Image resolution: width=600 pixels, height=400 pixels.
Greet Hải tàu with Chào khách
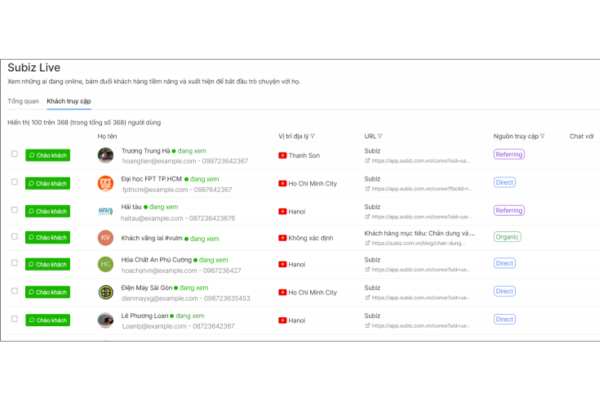click(x=48, y=211)
